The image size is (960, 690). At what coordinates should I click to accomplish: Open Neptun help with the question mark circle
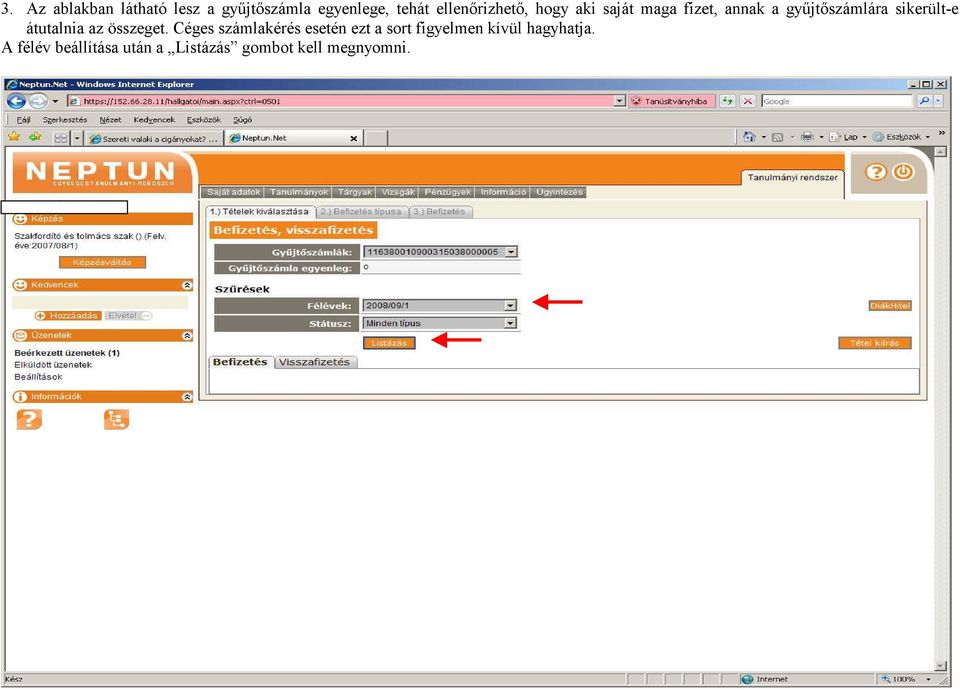(x=876, y=172)
